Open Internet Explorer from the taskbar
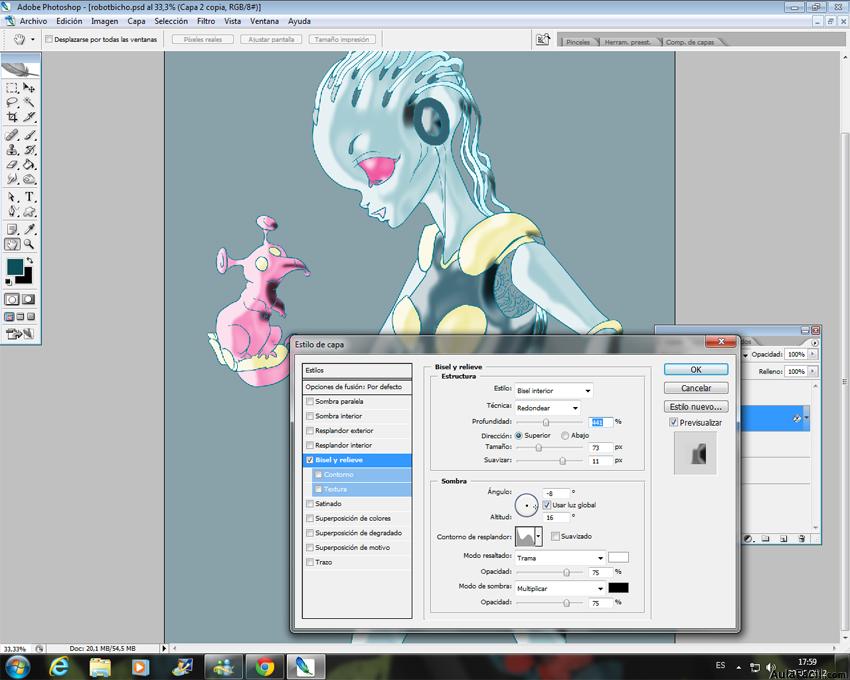 click(59, 666)
